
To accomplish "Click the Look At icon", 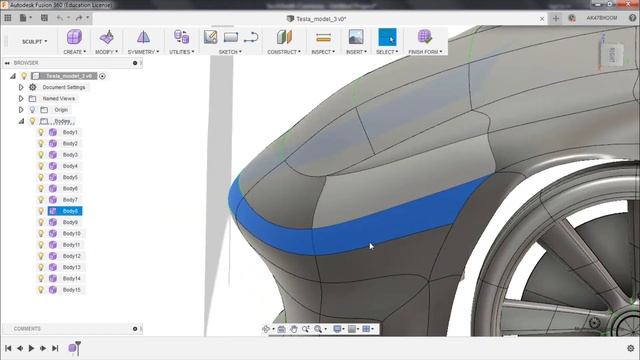I will [x=281, y=329].
